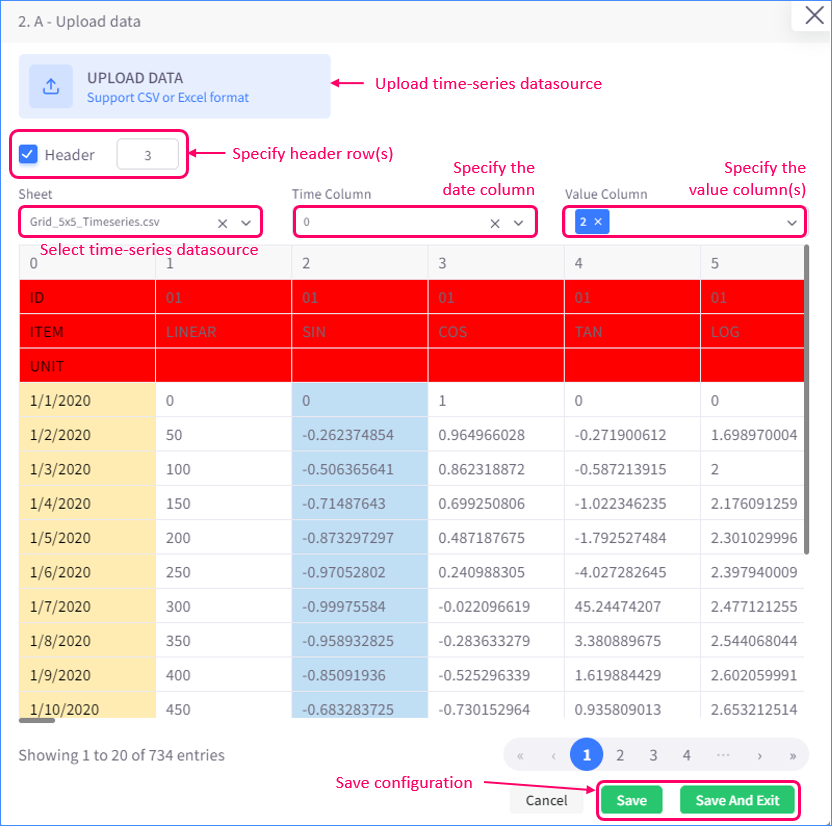Toggle the Header checkbox

click(x=28, y=154)
